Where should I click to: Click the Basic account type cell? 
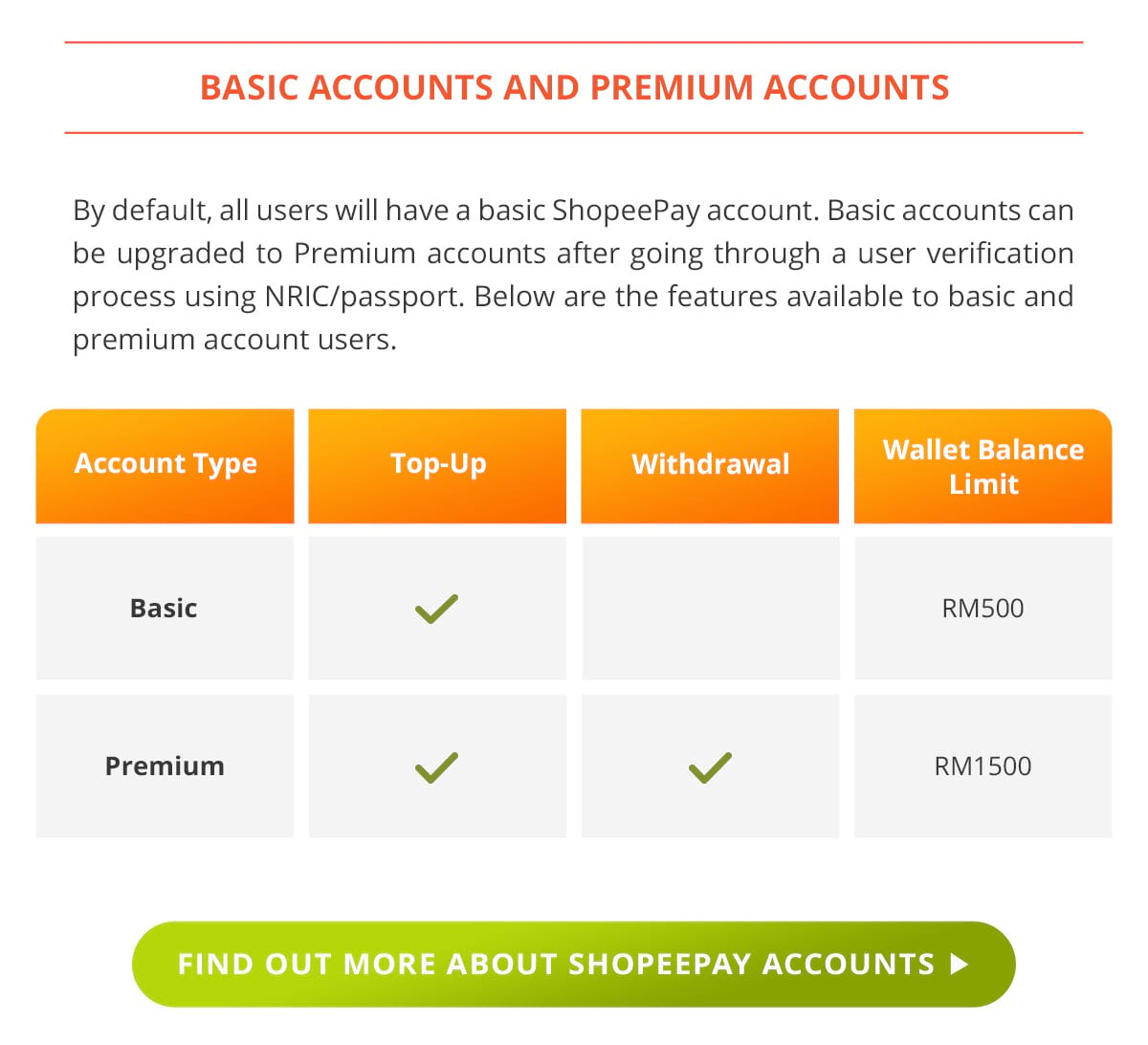tap(165, 609)
